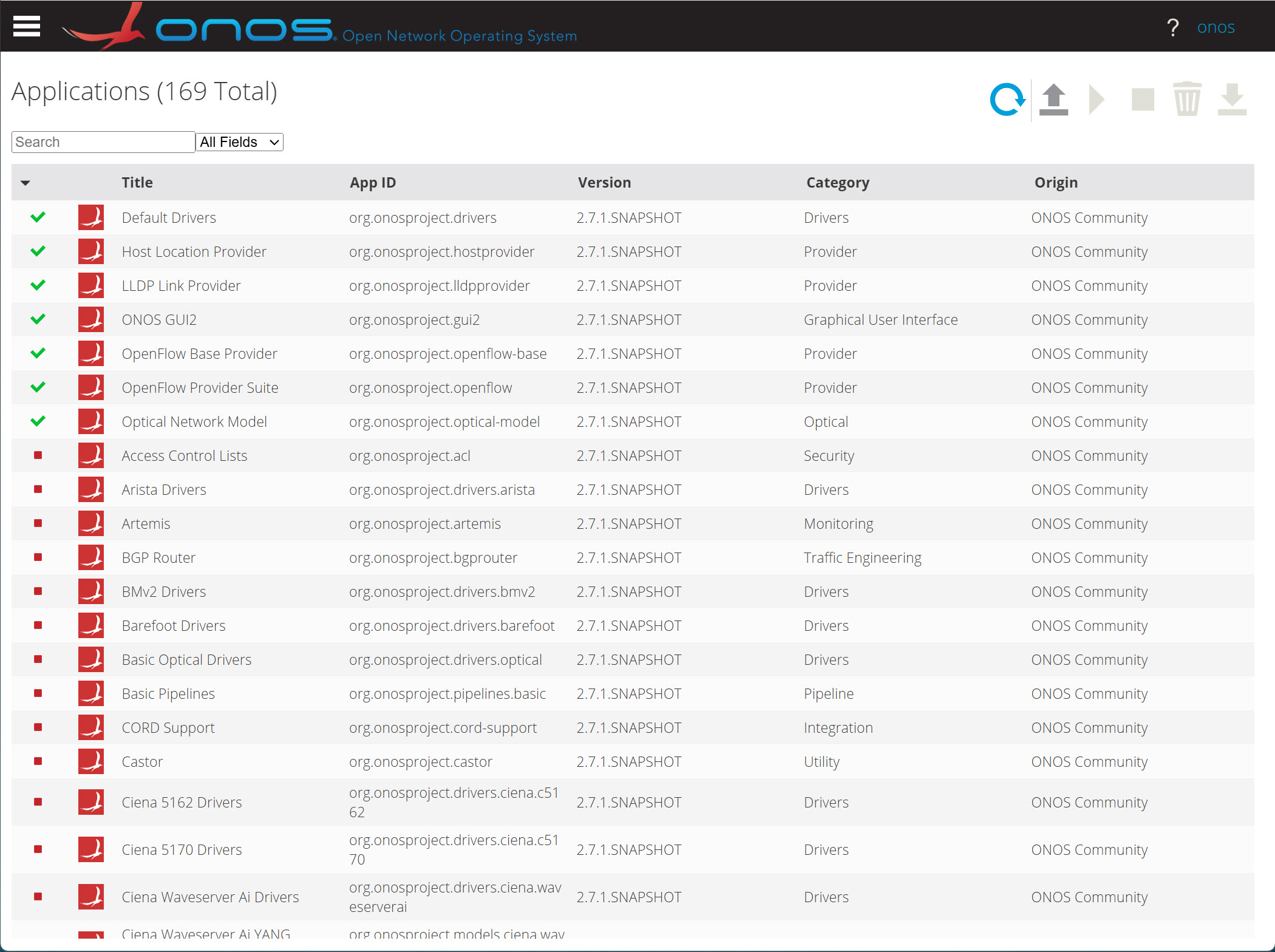Click the refresh applications icon

coord(1007,98)
